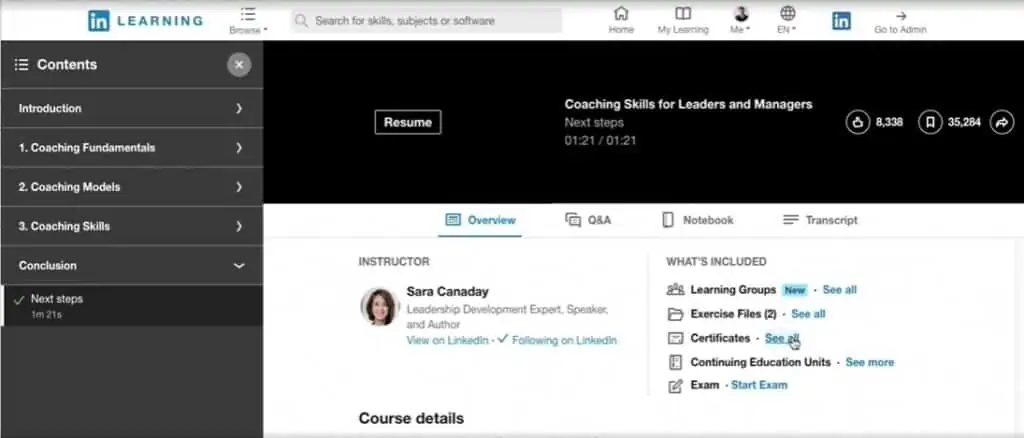Click the Course details heading
1024x438 pixels.
pos(411,418)
